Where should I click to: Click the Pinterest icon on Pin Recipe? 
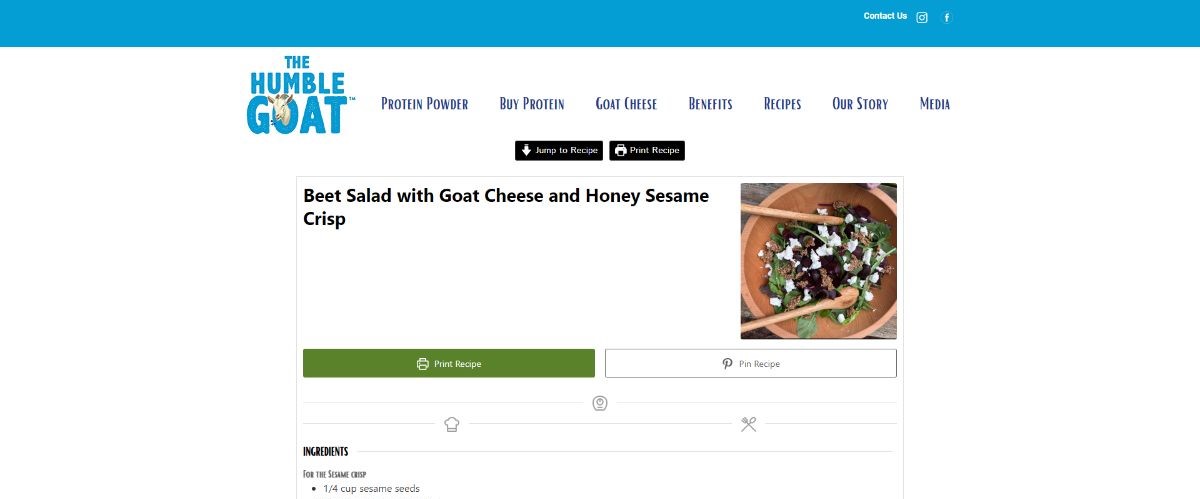727,364
